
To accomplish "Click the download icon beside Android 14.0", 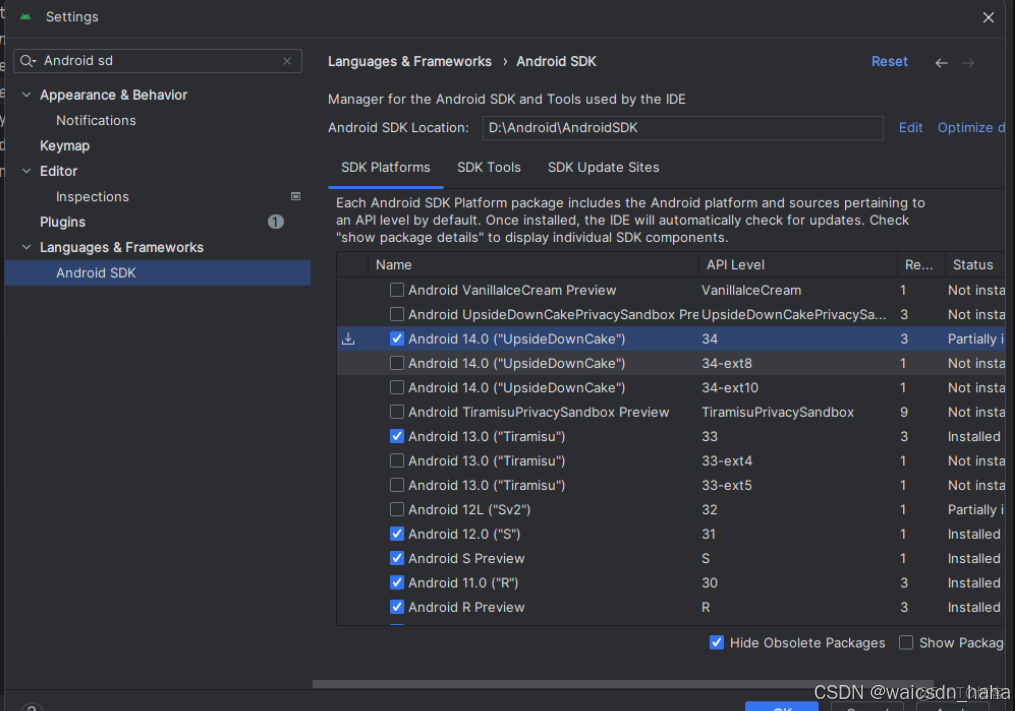I will (x=348, y=339).
